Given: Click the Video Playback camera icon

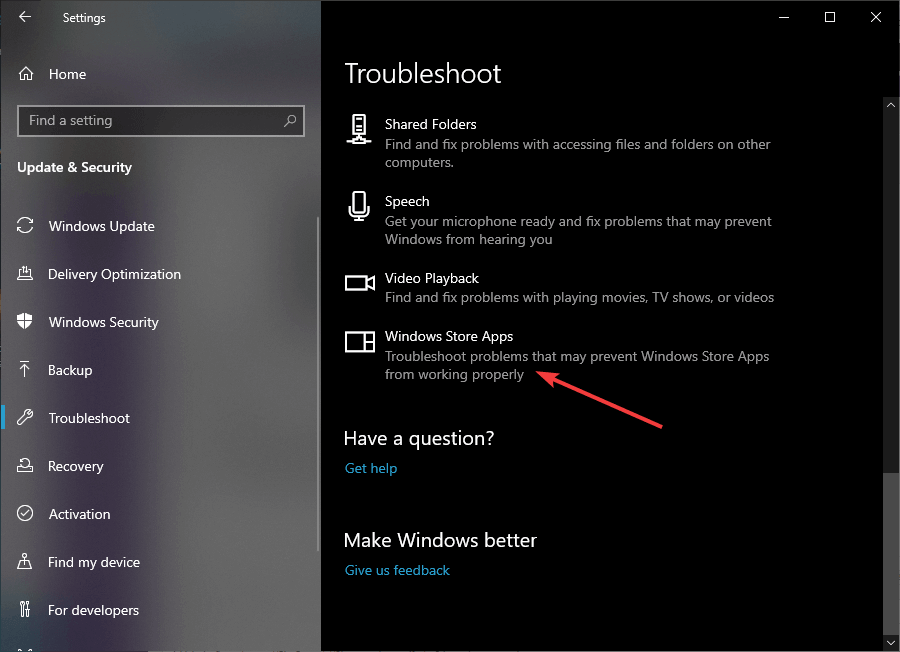Looking at the screenshot, I should (360, 282).
